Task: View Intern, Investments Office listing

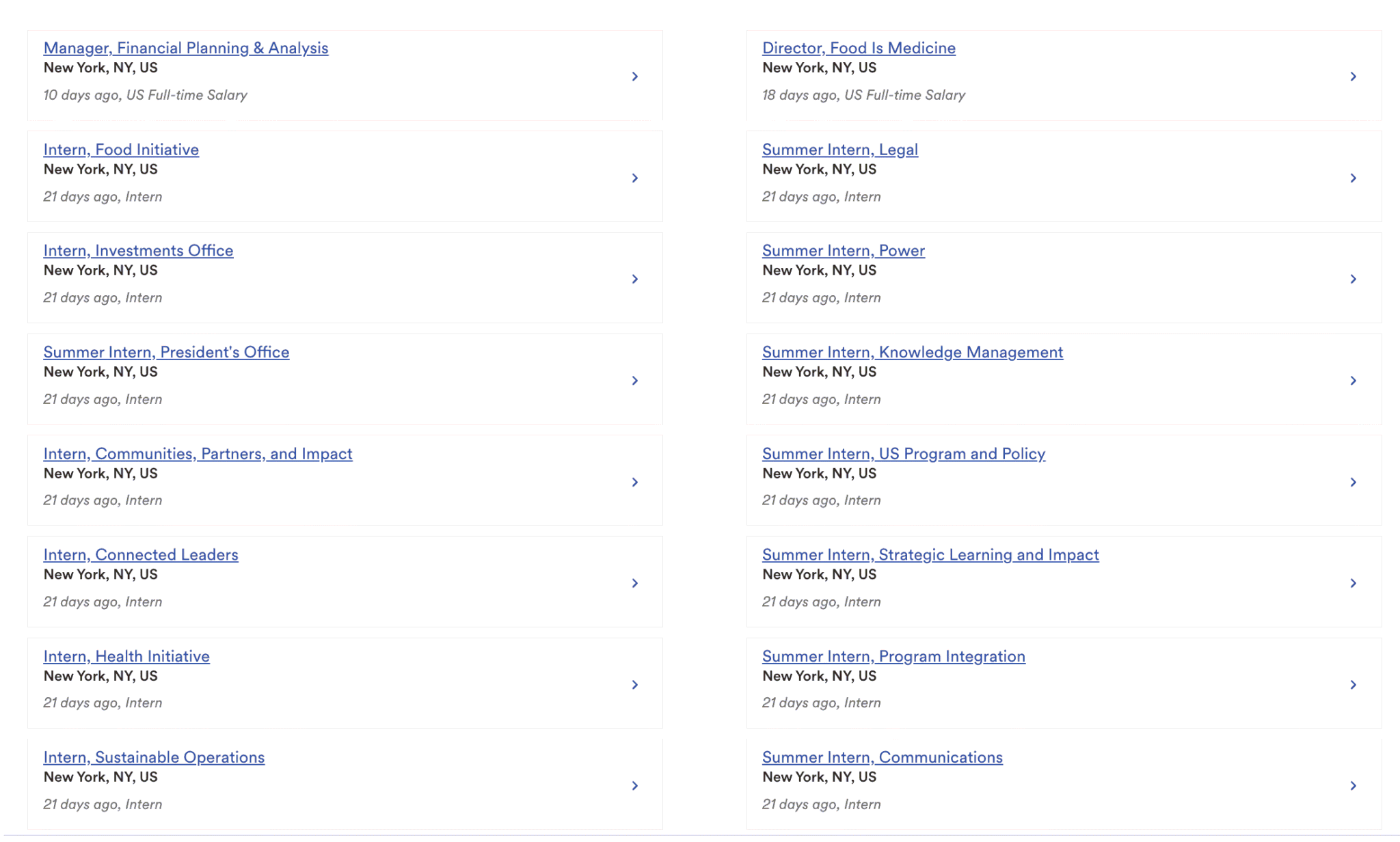Action: tap(138, 251)
